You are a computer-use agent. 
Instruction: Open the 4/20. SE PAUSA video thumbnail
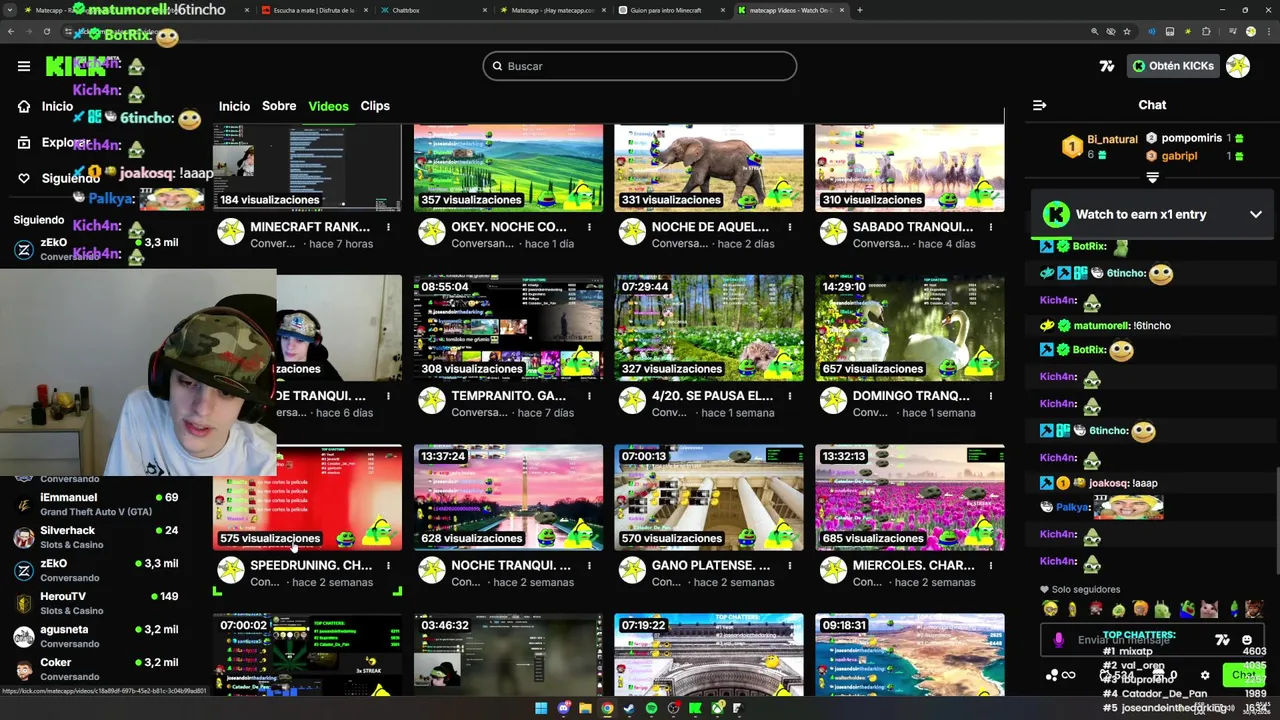pyautogui.click(x=709, y=328)
